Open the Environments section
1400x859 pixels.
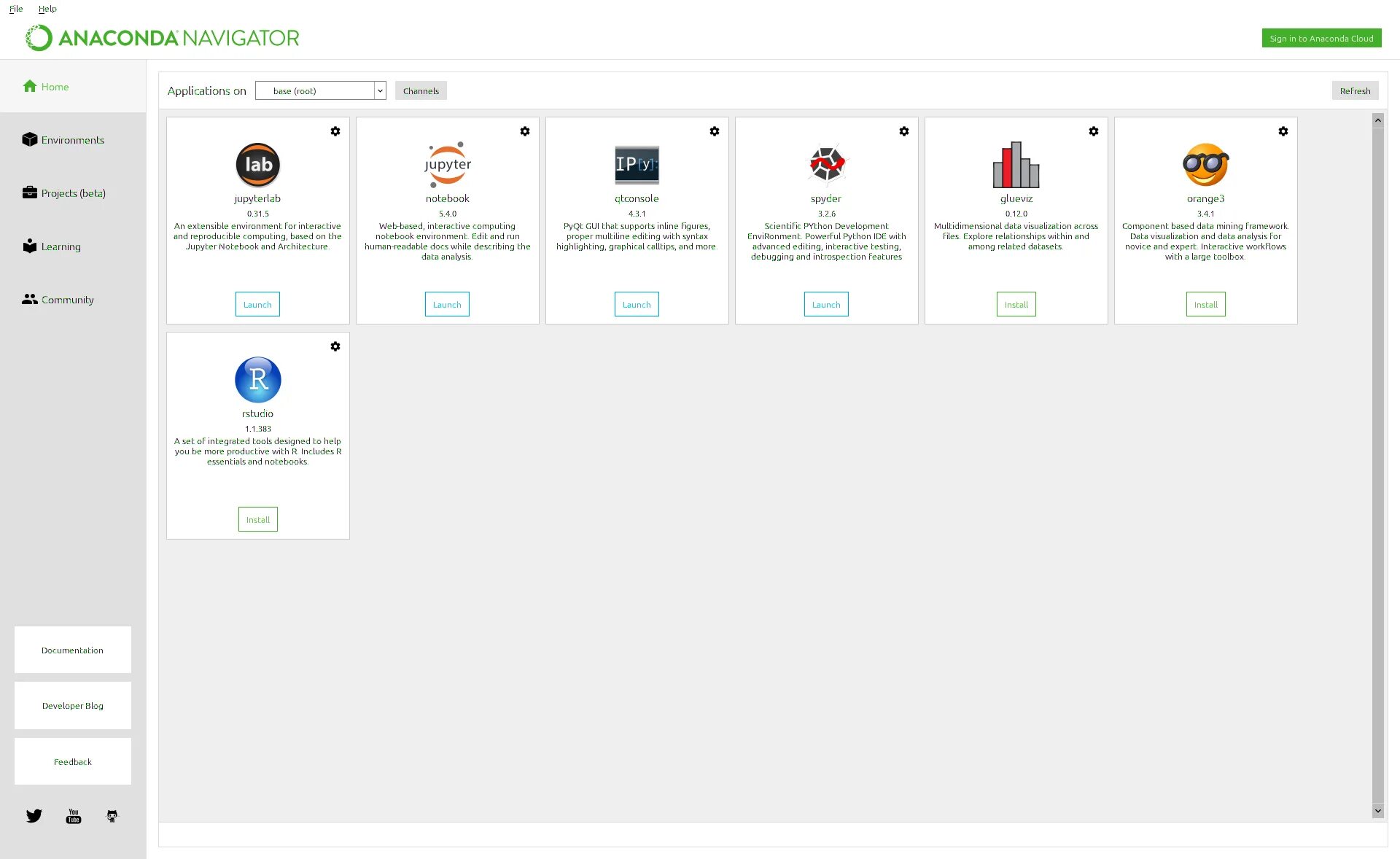click(72, 139)
